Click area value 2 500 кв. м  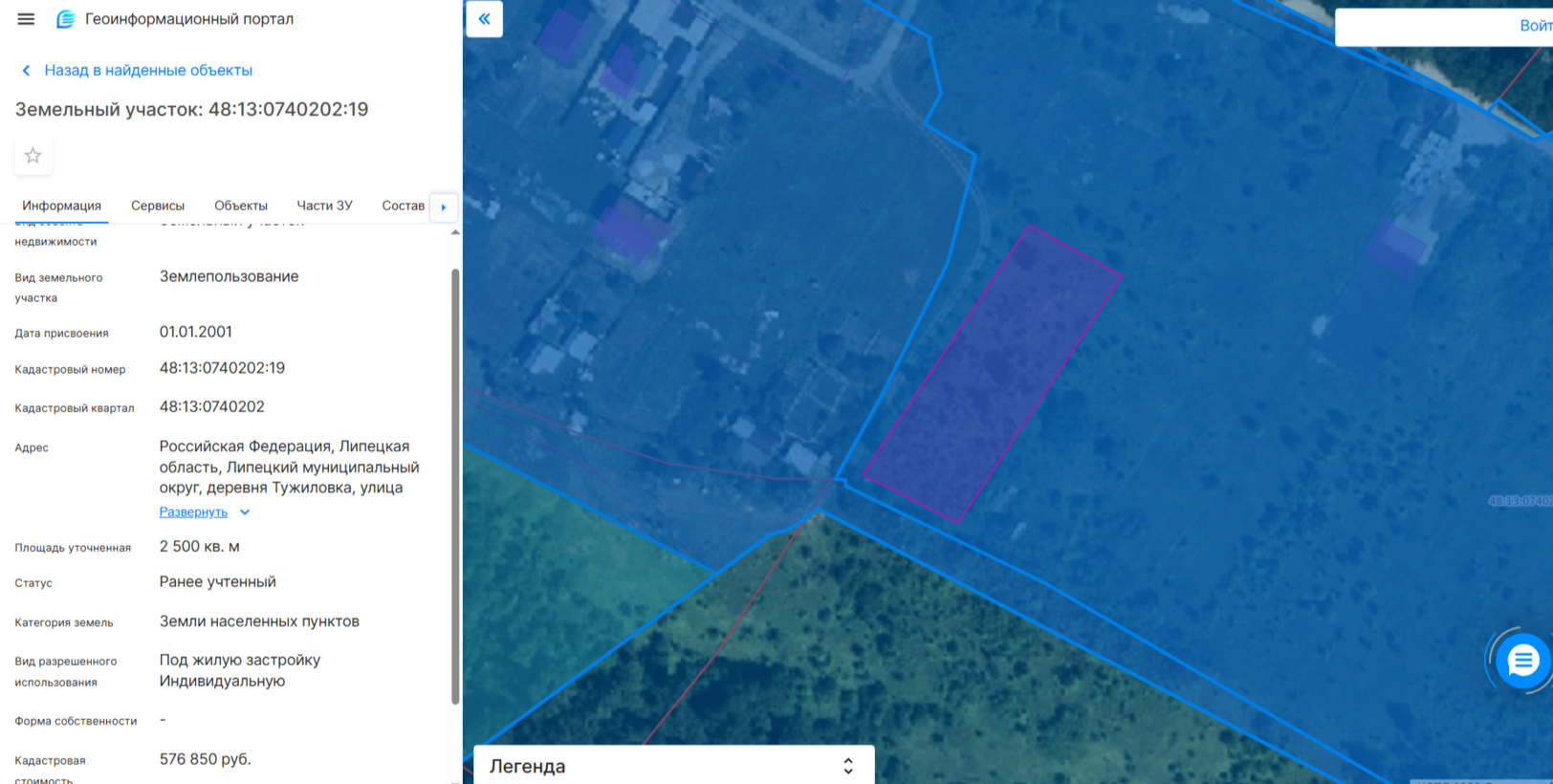click(200, 547)
